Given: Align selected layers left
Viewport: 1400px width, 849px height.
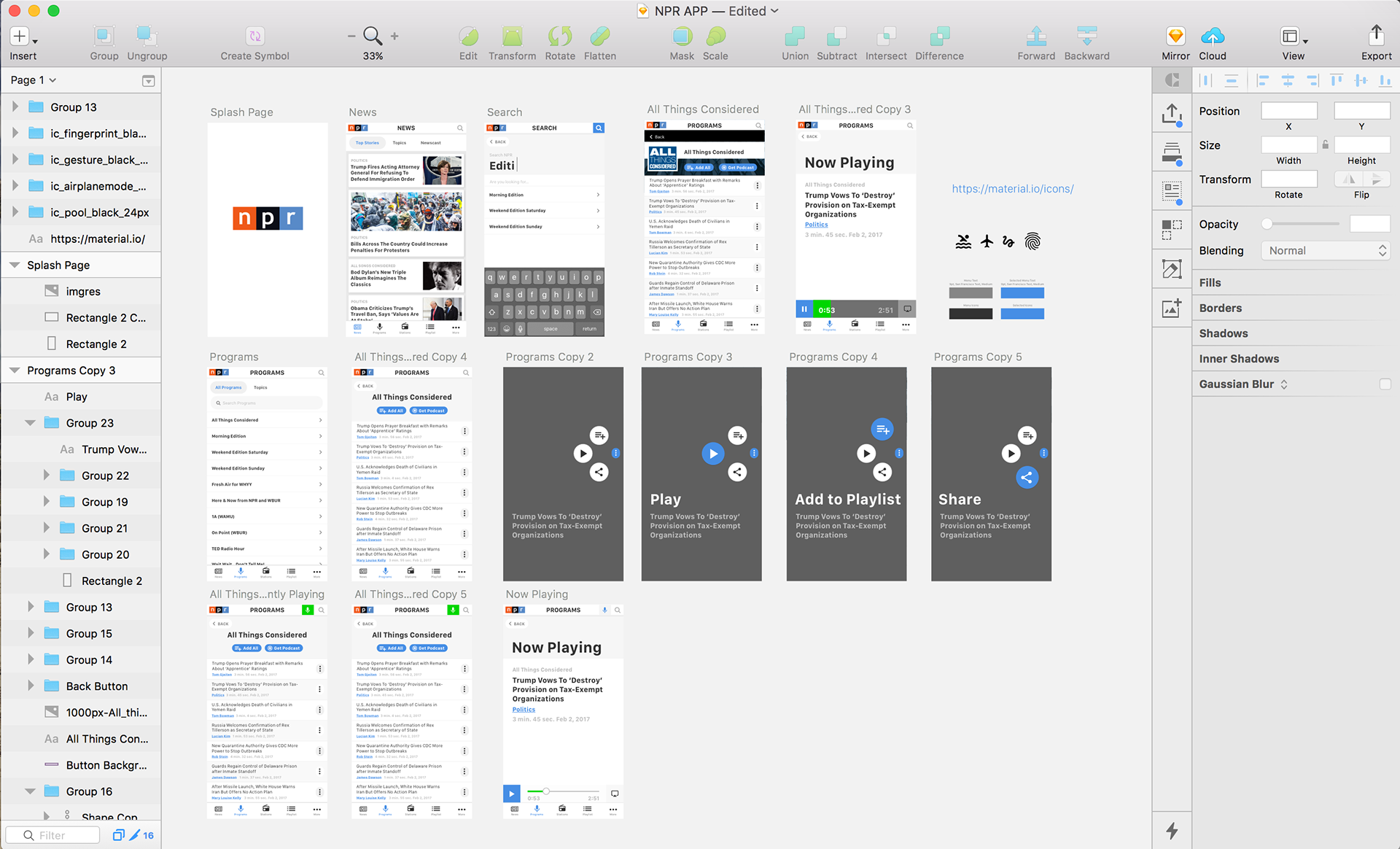Looking at the screenshot, I should [1263, 80].
